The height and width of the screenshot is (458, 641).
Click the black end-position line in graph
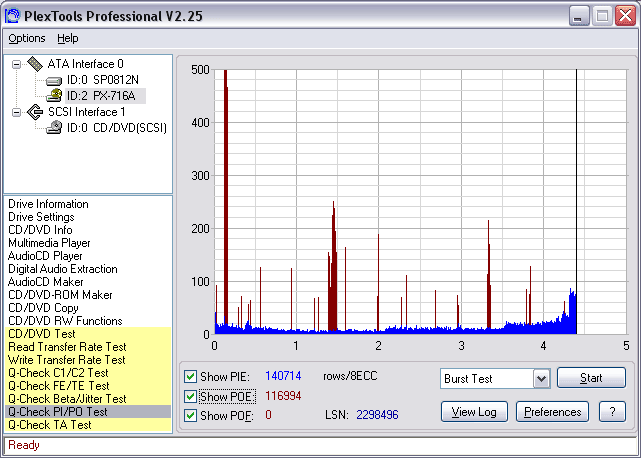pyautogui.click(x=576, y=202)
